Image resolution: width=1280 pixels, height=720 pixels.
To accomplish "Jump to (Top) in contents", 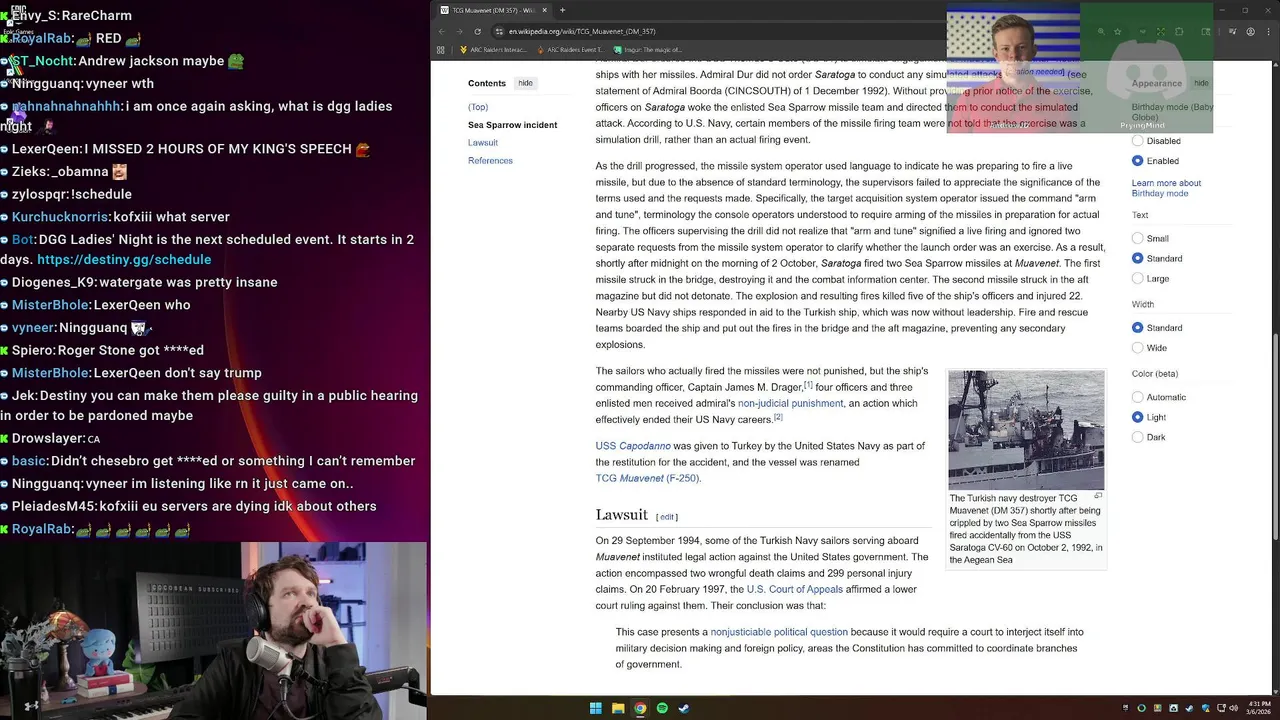I will (478, 107).
